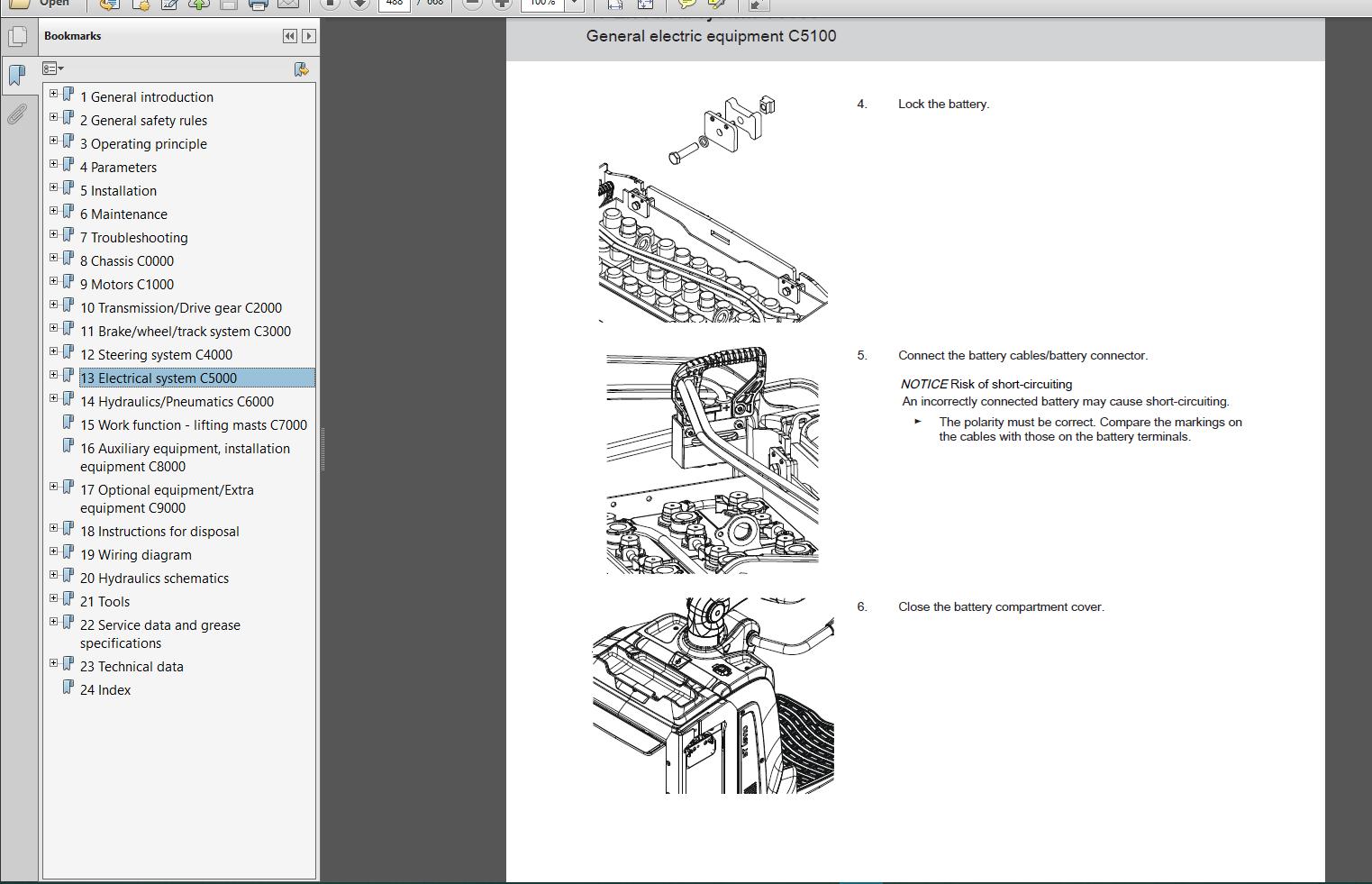Expand the 23 Technical data bookmark

[x=53, y=663]
